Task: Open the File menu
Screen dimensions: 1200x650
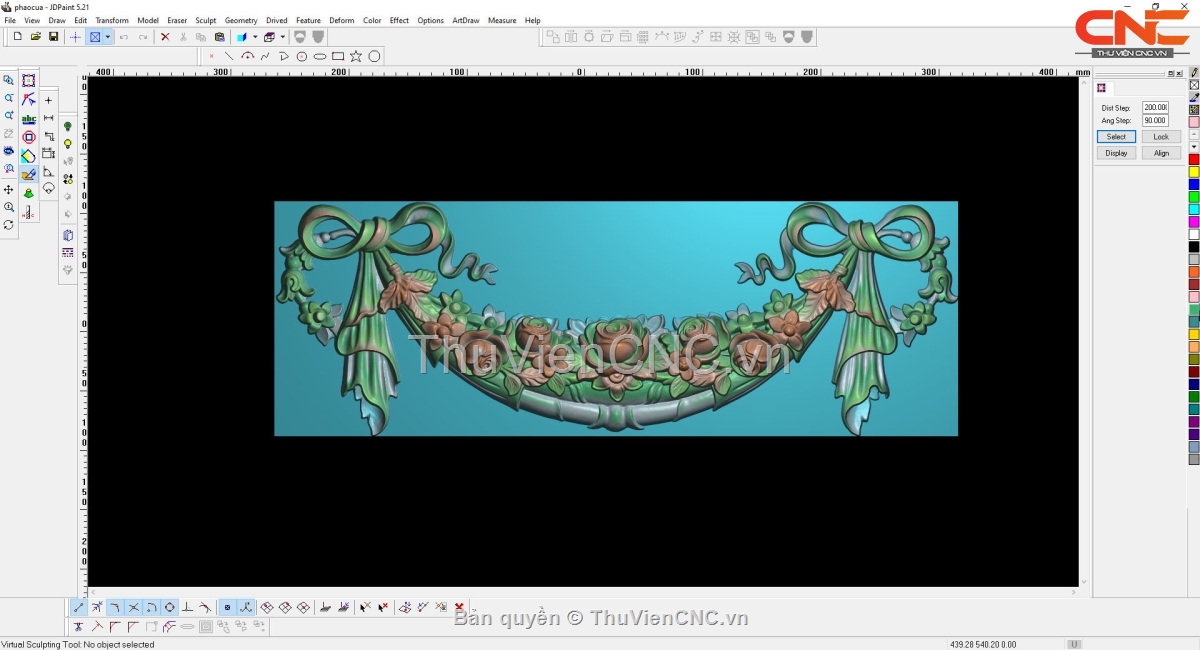Action: 10,20
